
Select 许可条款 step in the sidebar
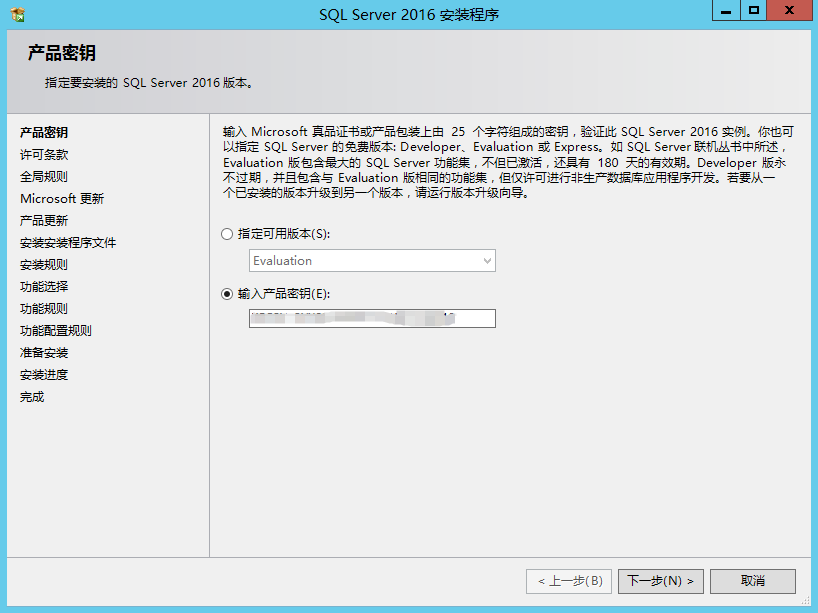click(x=44, y=154)
